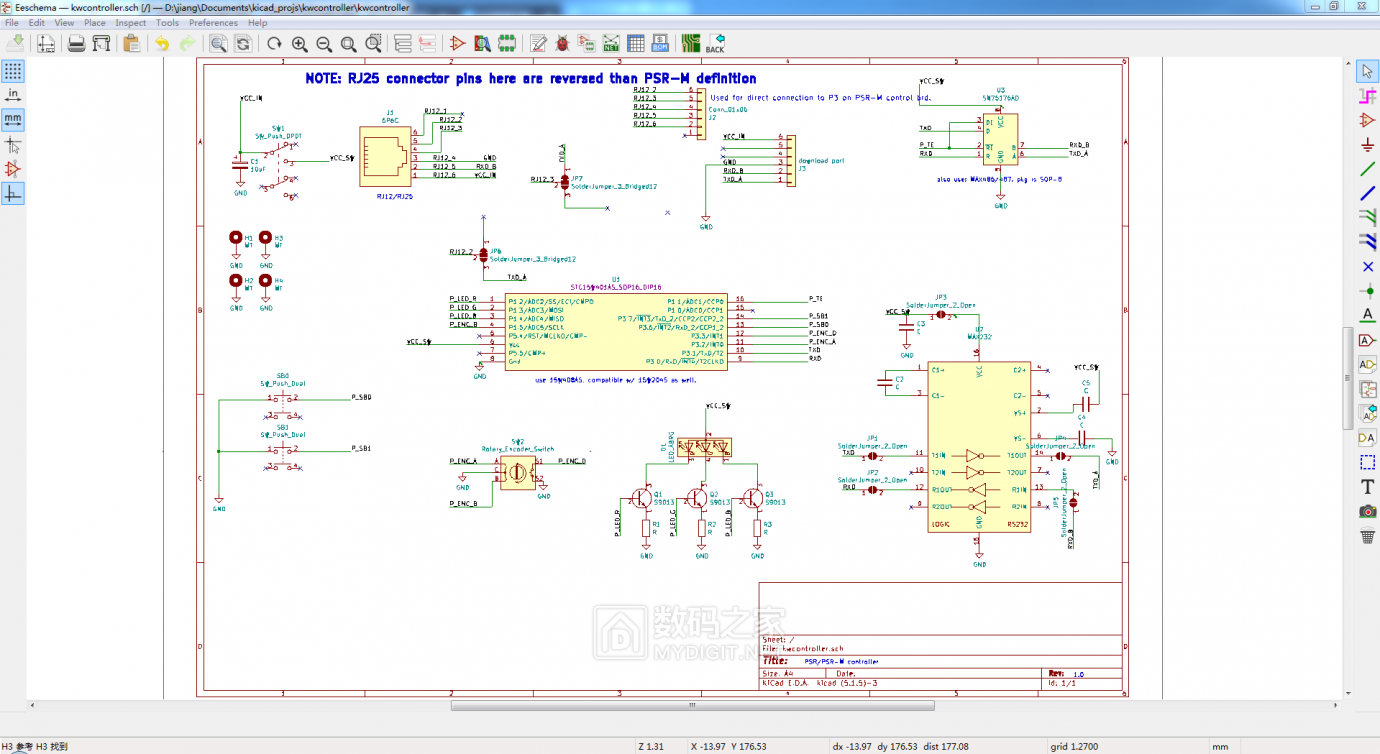Open the Tools menu

point(168,22)
